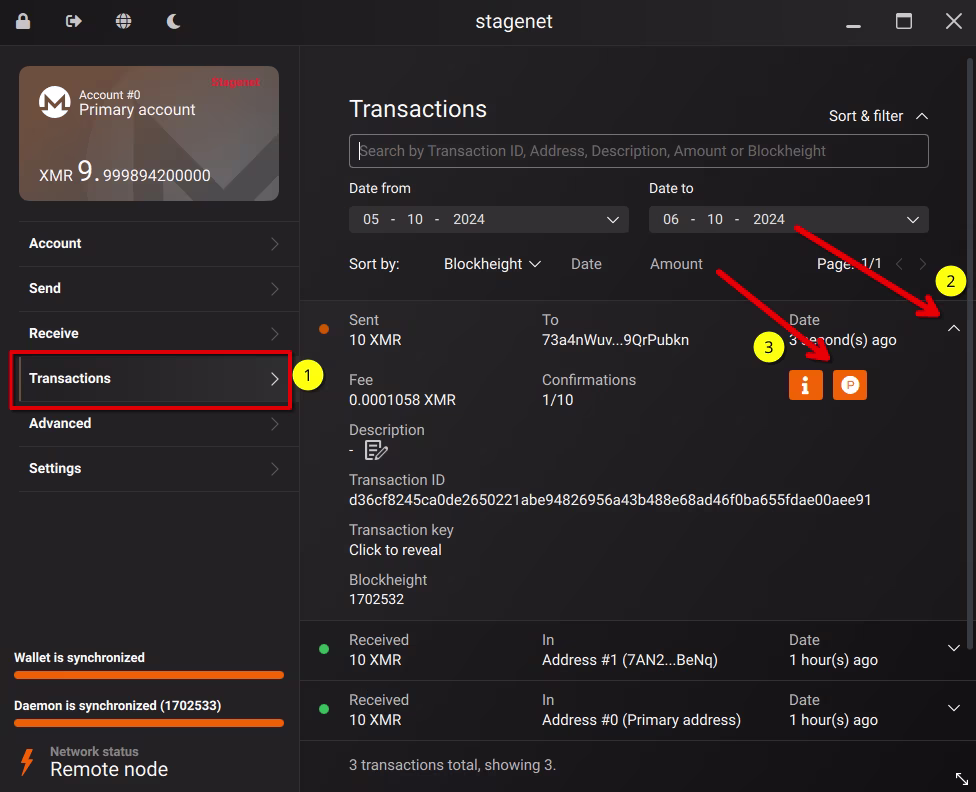Sort transactions by Blockheight

click(492, 264)
